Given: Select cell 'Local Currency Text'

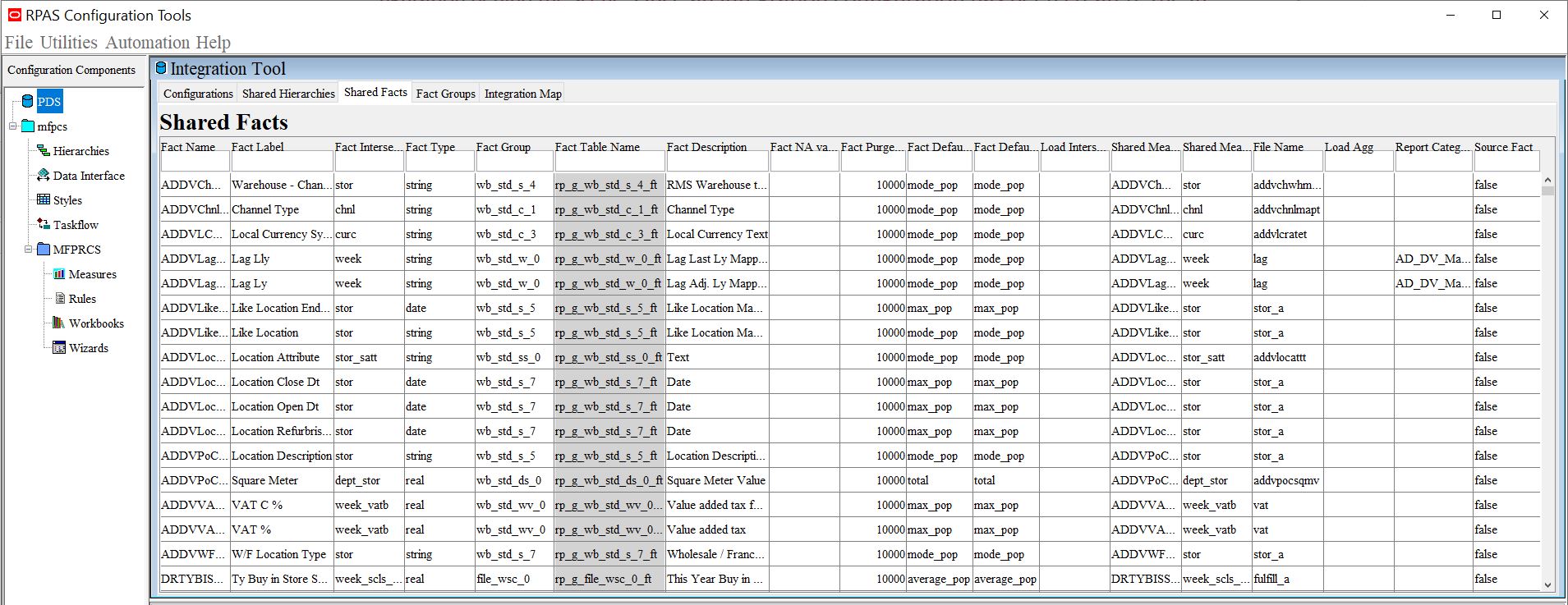Looking at the screenshot, I should pyautogui.click(x=717, y=234).
